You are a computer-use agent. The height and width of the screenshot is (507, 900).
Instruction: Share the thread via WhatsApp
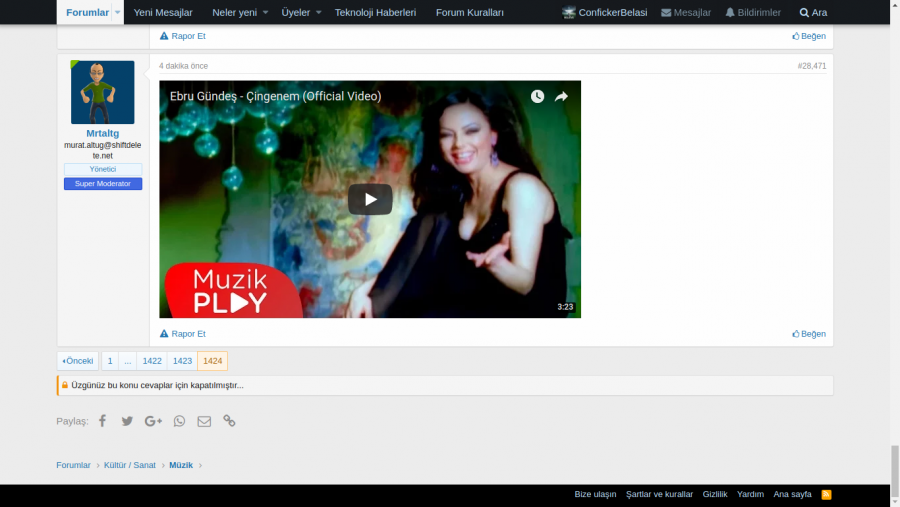(179, 421)
